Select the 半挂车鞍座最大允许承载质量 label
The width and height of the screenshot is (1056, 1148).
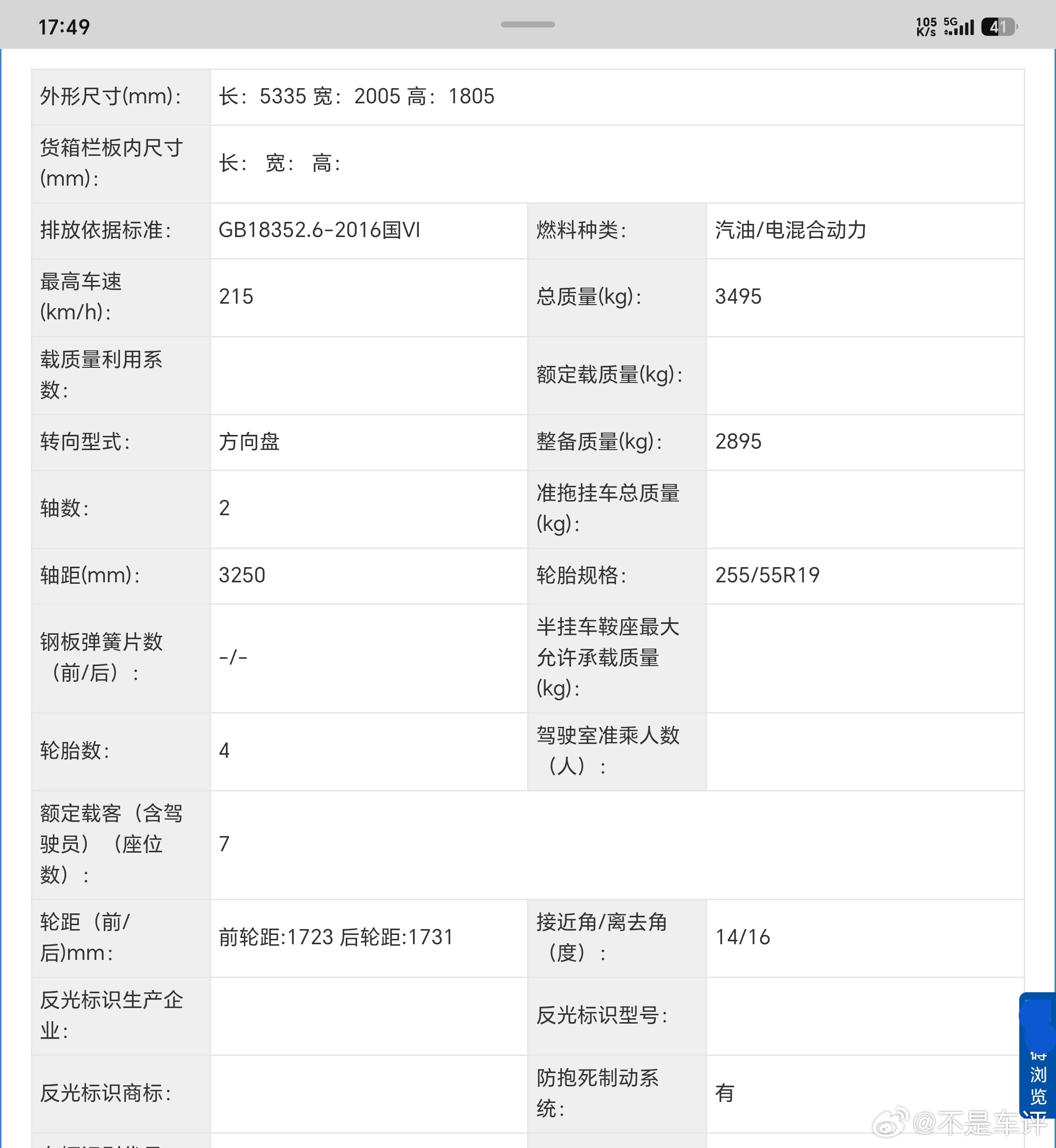coord(608,658)
